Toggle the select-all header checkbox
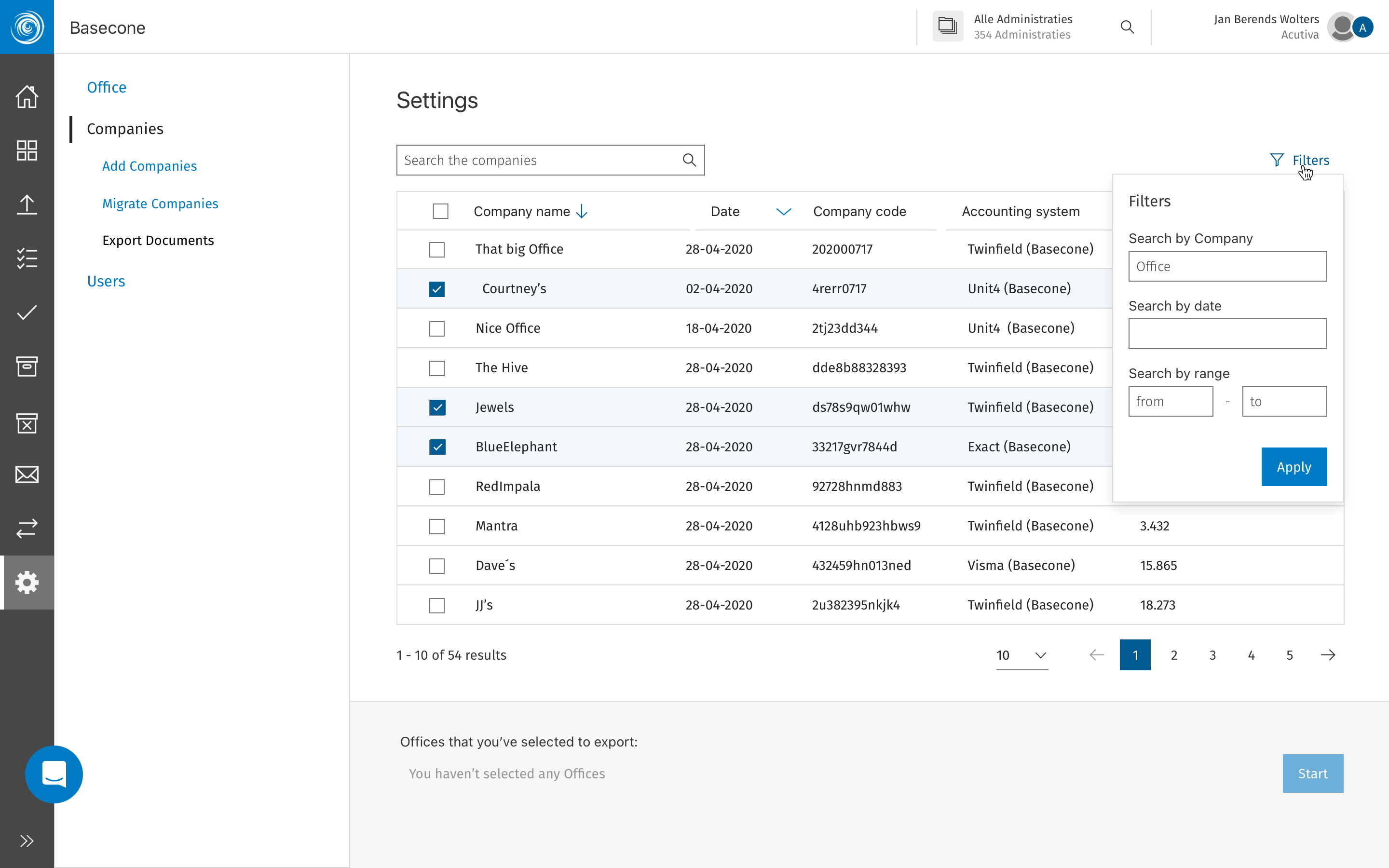1389x868 pixels. point(440,211)
